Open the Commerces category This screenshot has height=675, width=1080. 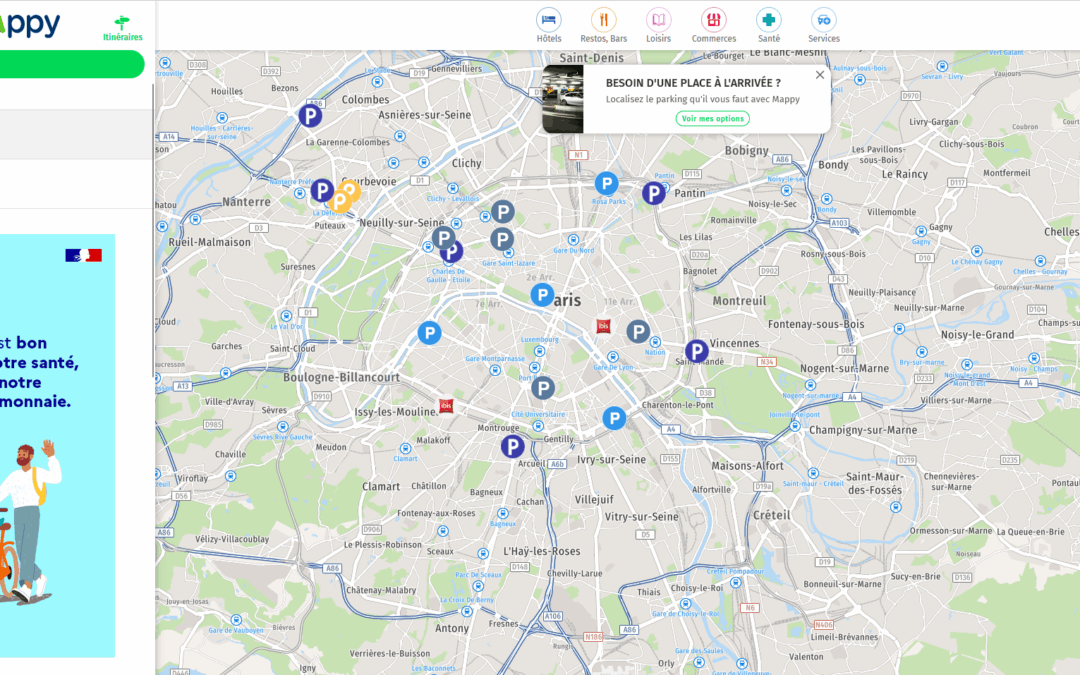714,25
